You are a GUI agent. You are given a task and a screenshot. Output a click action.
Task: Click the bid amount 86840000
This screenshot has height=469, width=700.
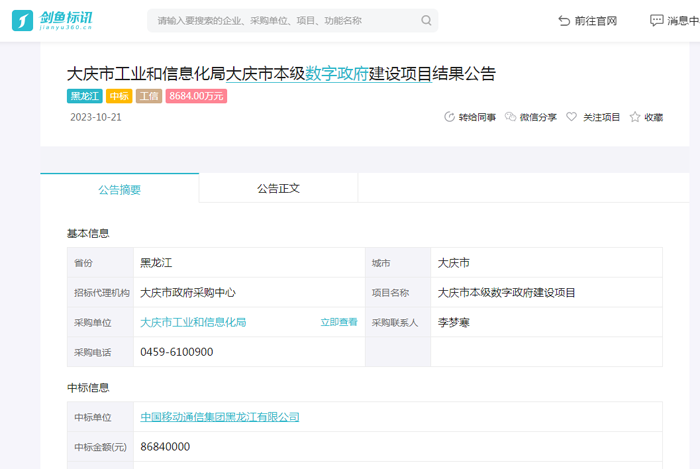(165, 447)
